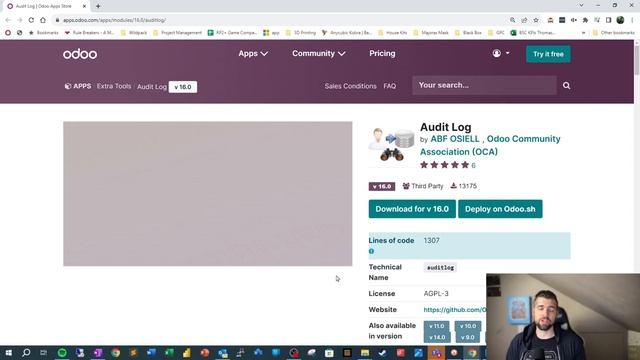Open the Sales Conditions link
The height and width of the screenshot is (360, 640).
(350, 86)
